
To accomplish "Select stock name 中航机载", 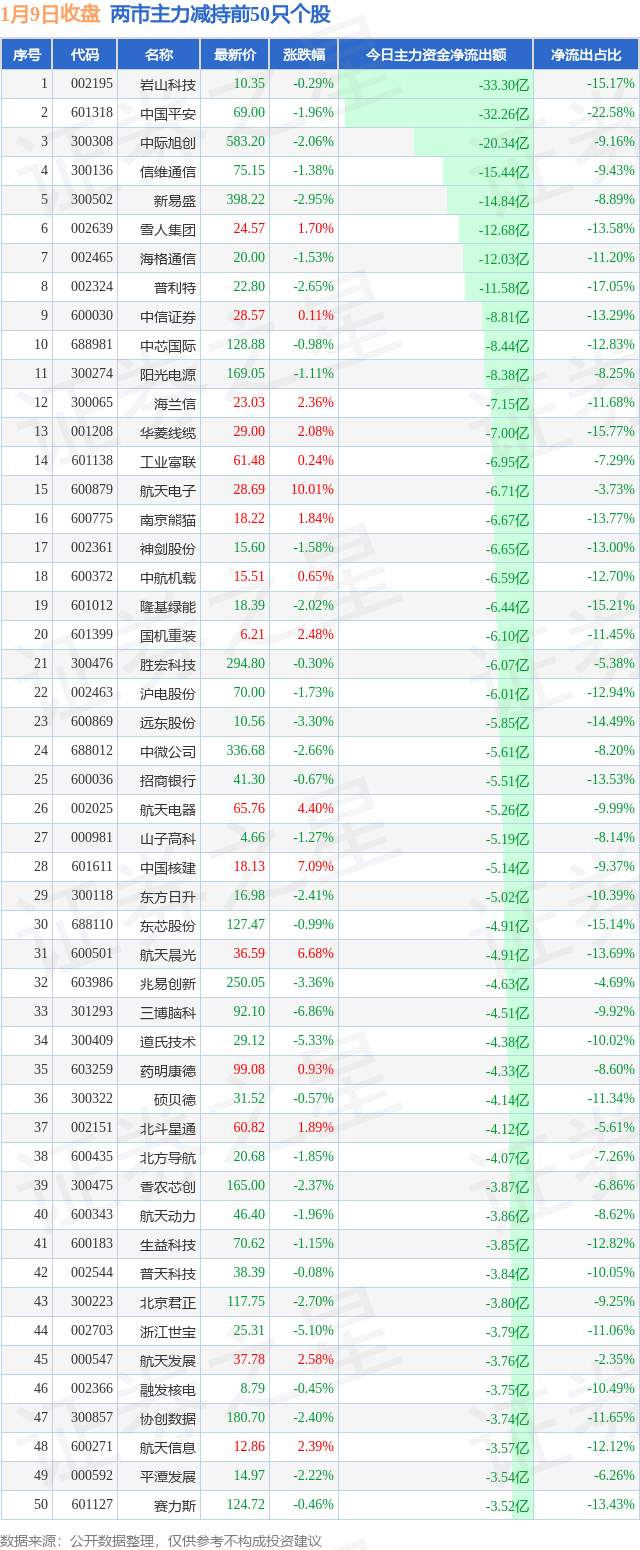I will (169, 577).
